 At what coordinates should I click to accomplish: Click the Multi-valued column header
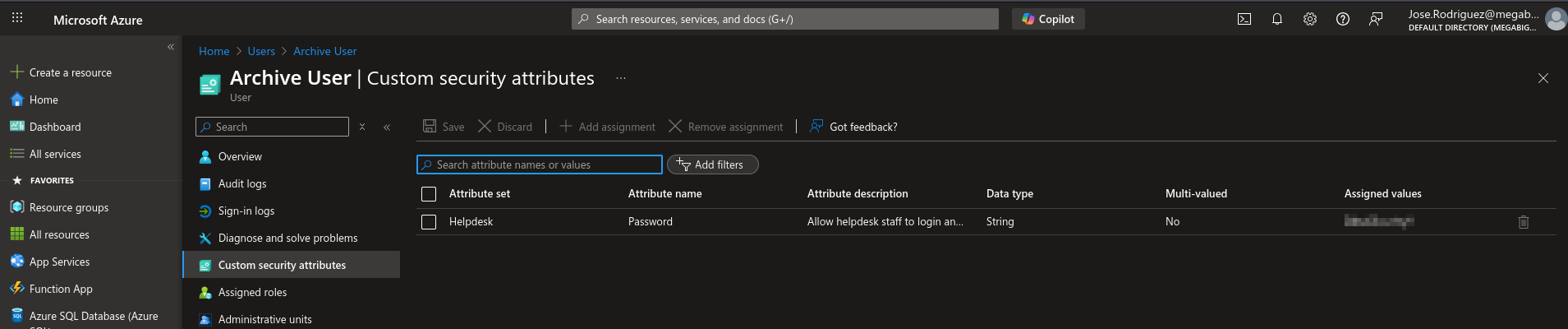(x=1196, y=193)
